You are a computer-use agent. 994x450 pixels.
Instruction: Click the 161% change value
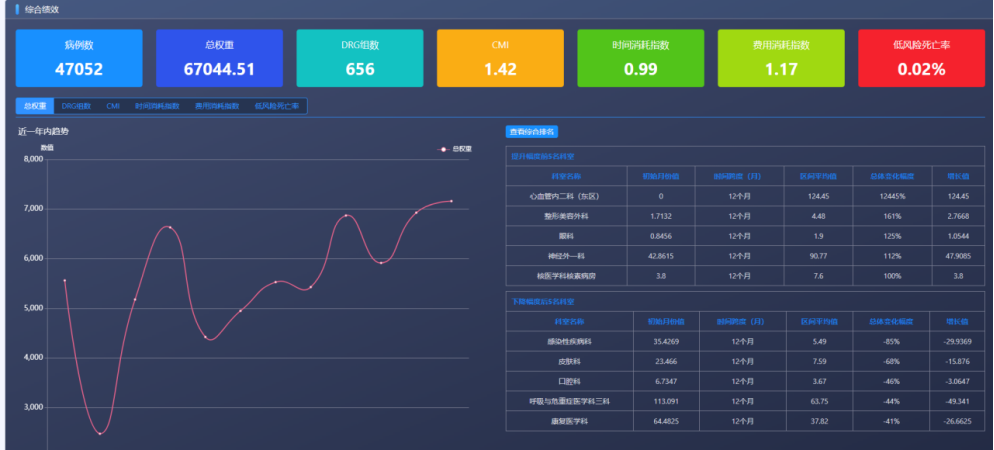(x=893, y=216)
